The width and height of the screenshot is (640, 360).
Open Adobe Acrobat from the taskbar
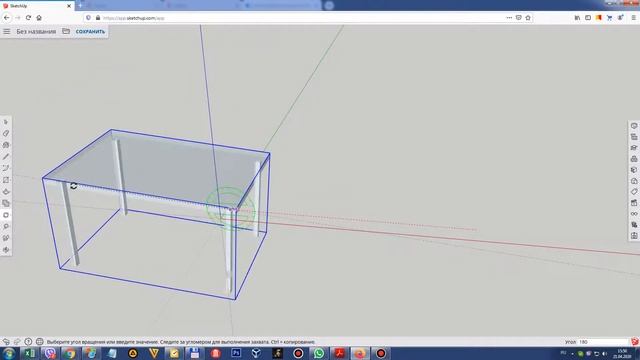(339, 353)
